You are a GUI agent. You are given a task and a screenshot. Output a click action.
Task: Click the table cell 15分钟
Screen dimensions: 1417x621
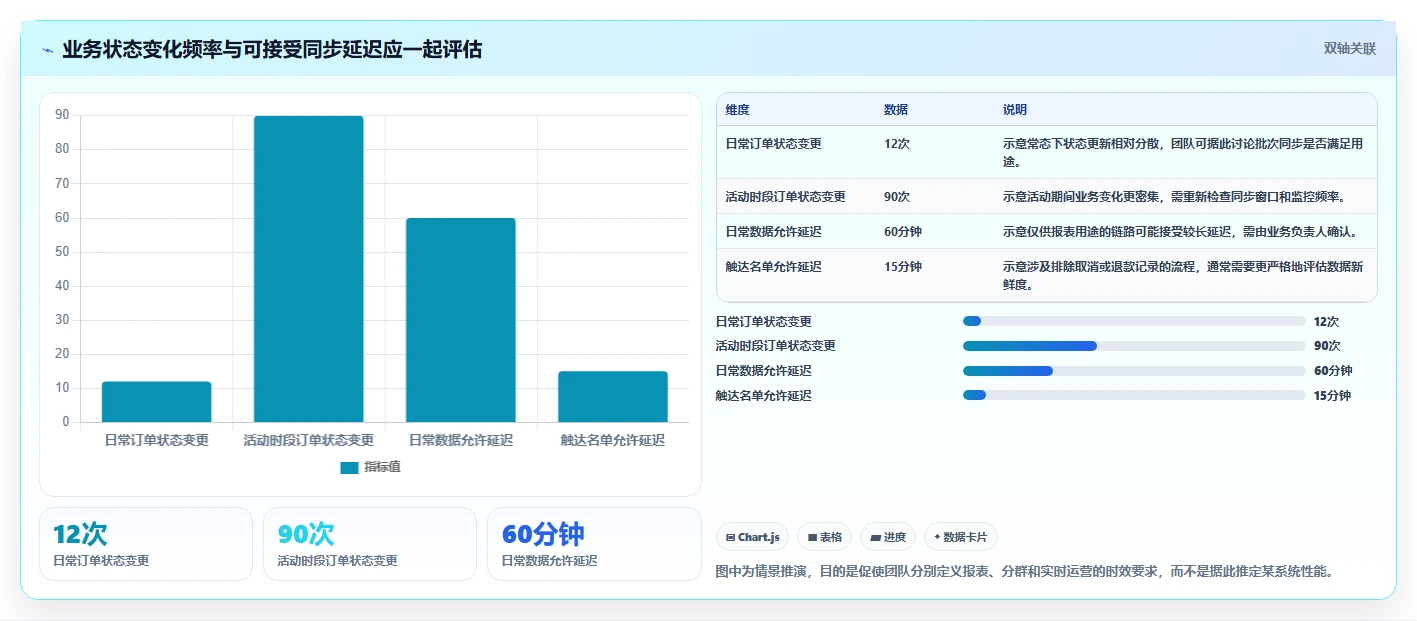[x=903, y=267]
